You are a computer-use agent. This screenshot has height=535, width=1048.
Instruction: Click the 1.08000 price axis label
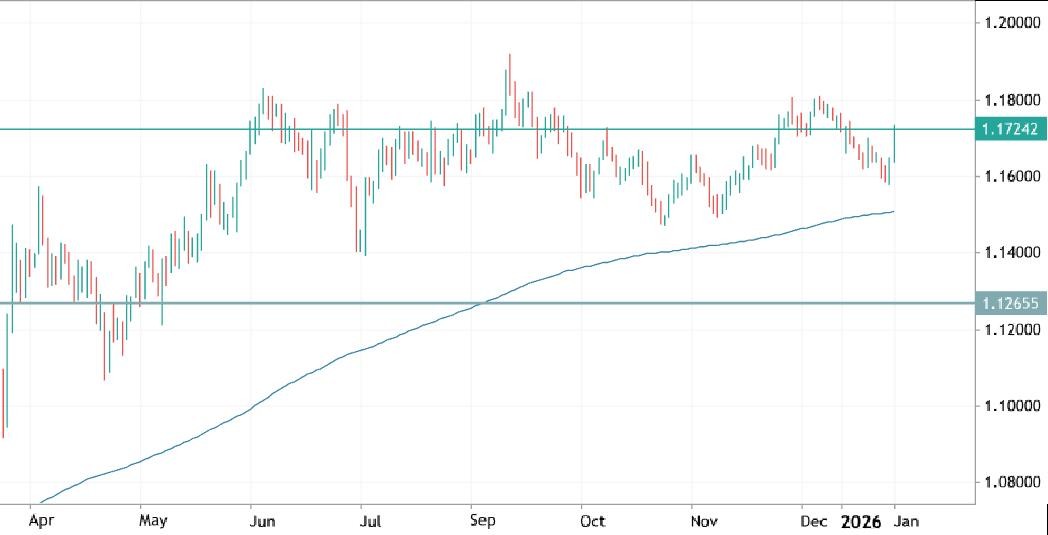click(1013, 483)
